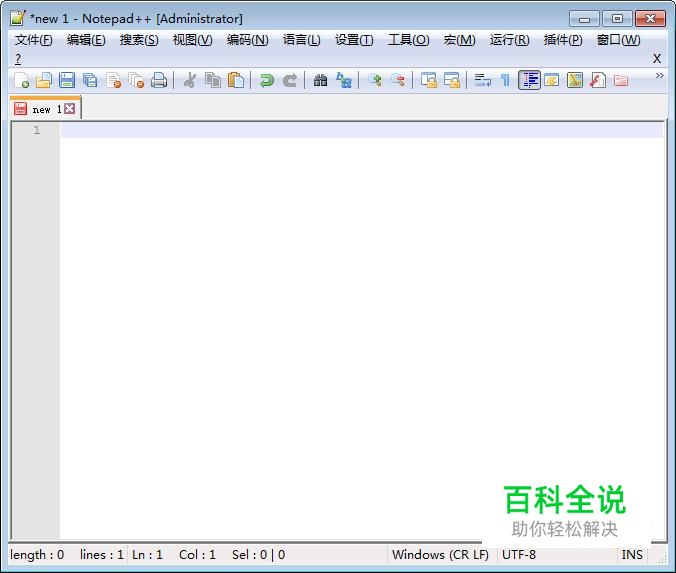Click the length : 0 status entry
676x573 pixels.
click(x=37, y=554)
